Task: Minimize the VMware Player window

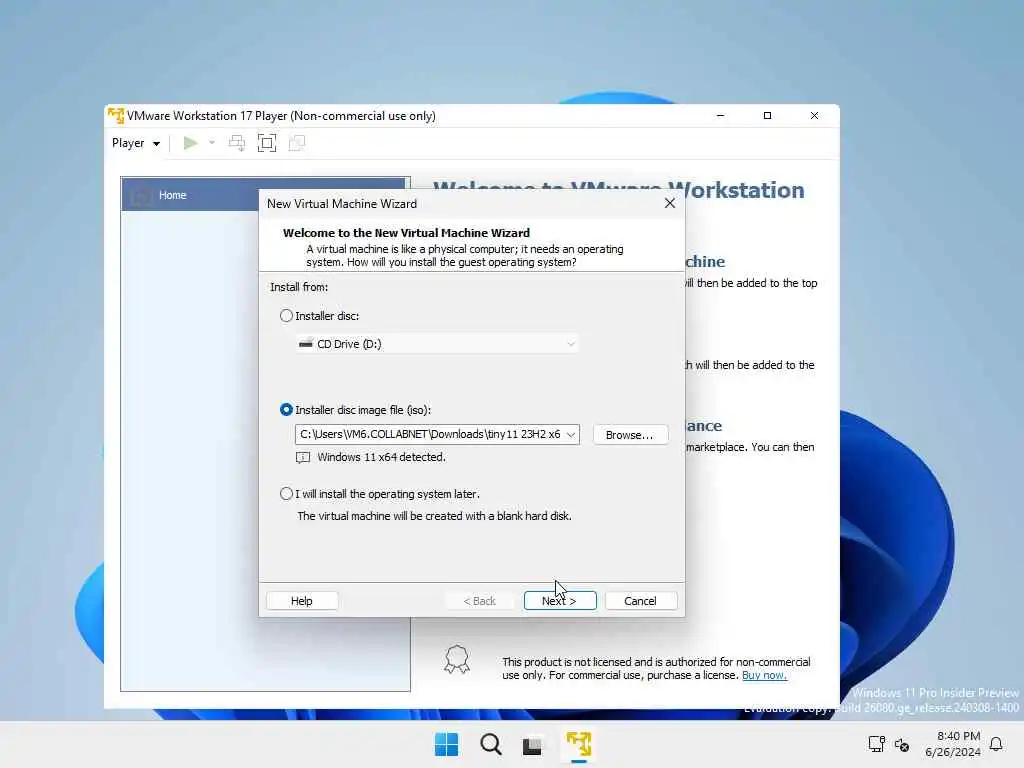Action: 720,116
